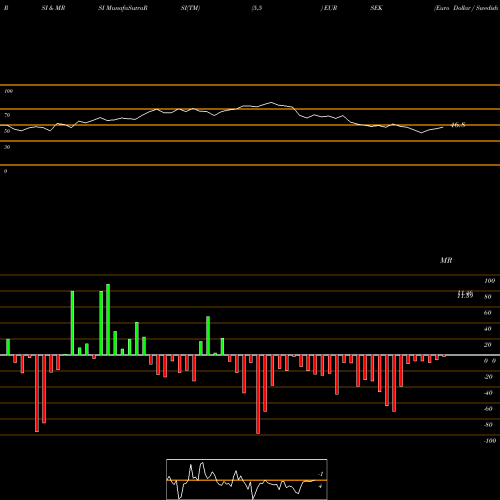500x500 pixels.
Task: Click the -100 label on the MR axis
Action: (490, 441)
